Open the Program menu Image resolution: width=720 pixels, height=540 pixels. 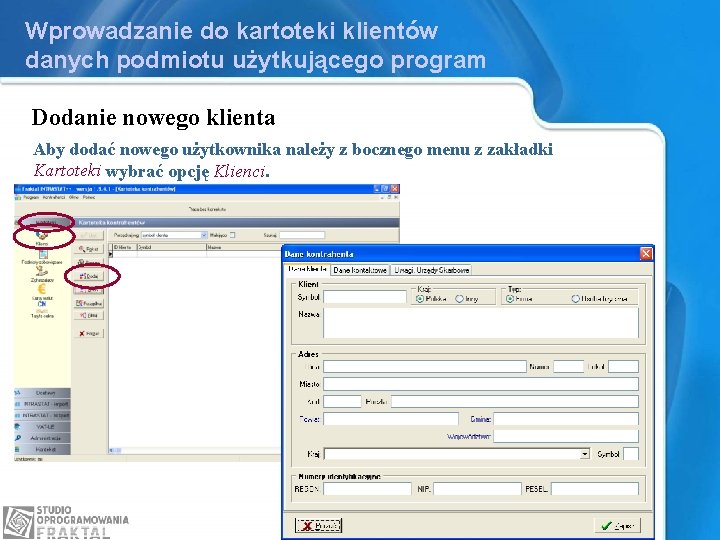click(31, 197)
